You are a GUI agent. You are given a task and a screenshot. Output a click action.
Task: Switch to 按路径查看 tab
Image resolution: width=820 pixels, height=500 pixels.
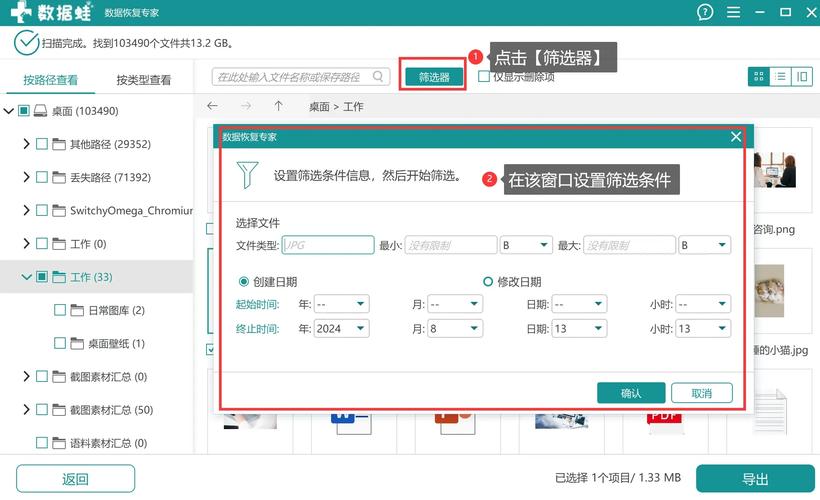tap(50, 79)
